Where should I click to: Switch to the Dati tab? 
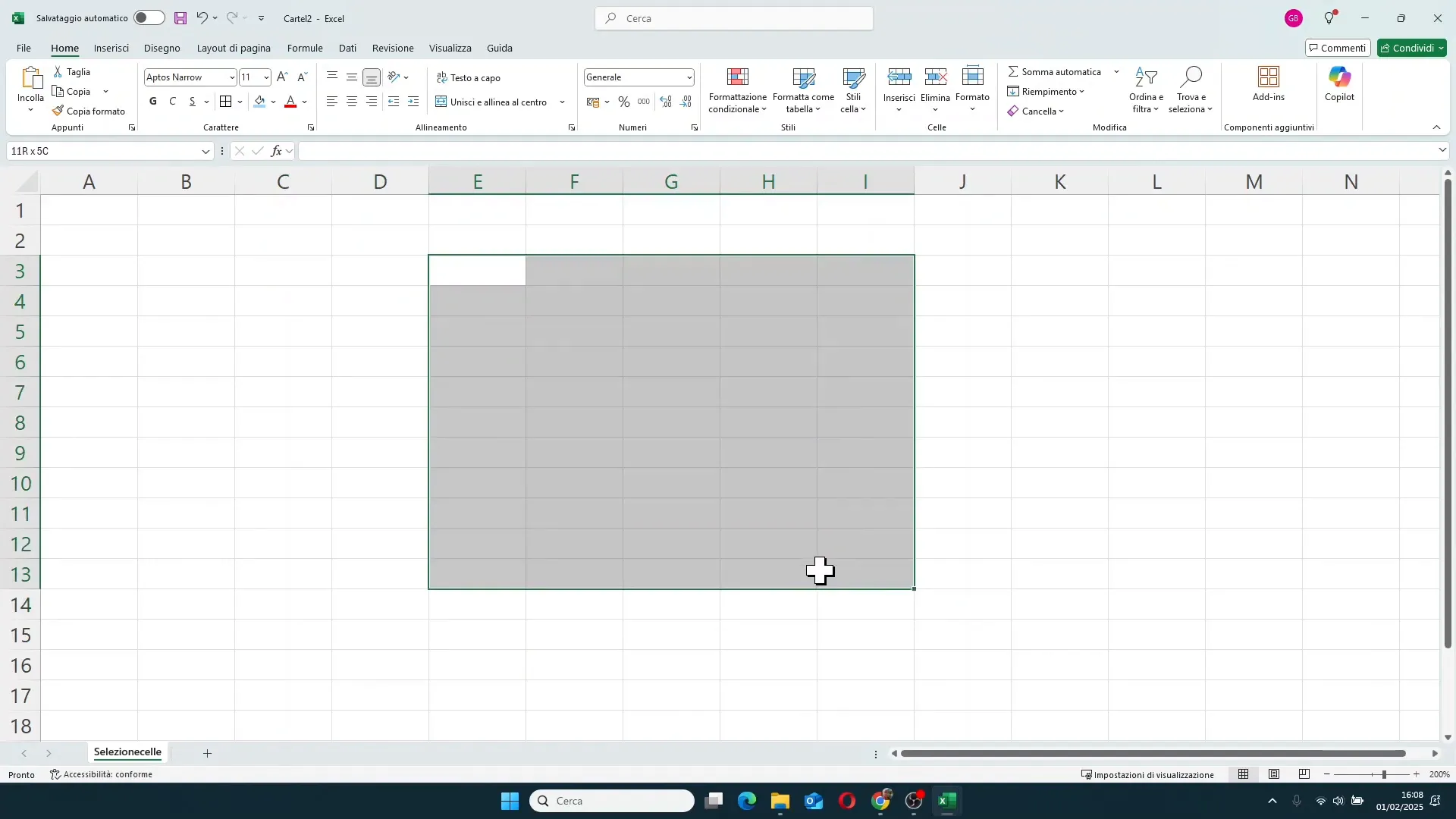(x=347, y=48)
